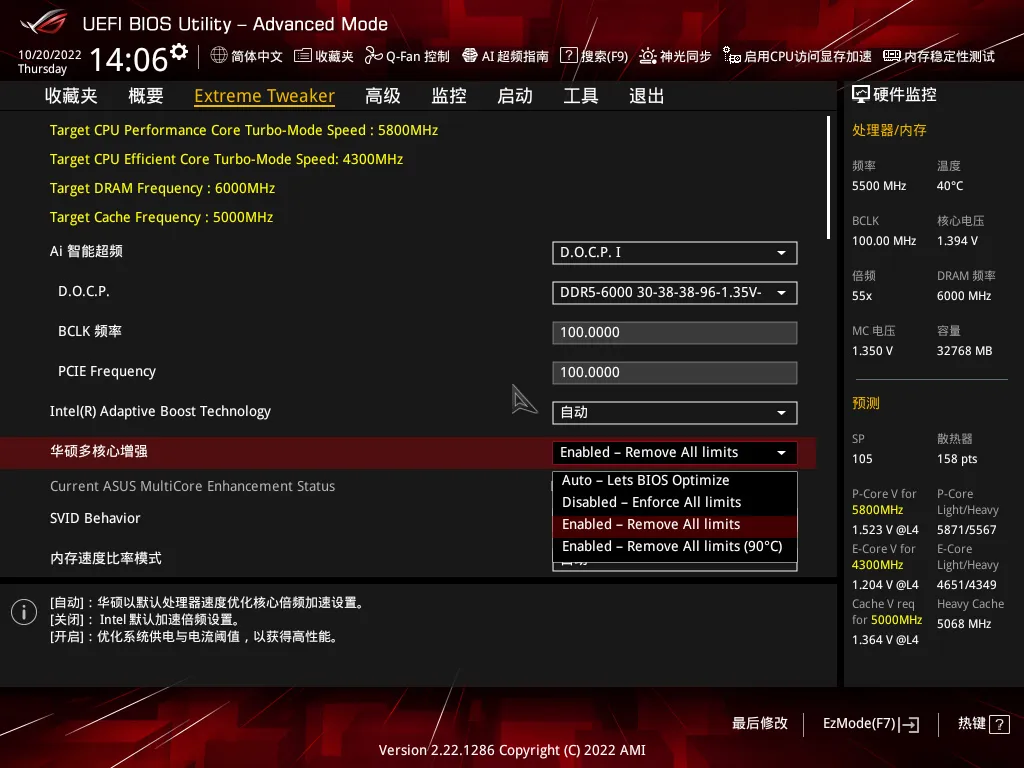Click the settings list scrollbar
This screenshot has height=768, width=1024.
(828, 178)
